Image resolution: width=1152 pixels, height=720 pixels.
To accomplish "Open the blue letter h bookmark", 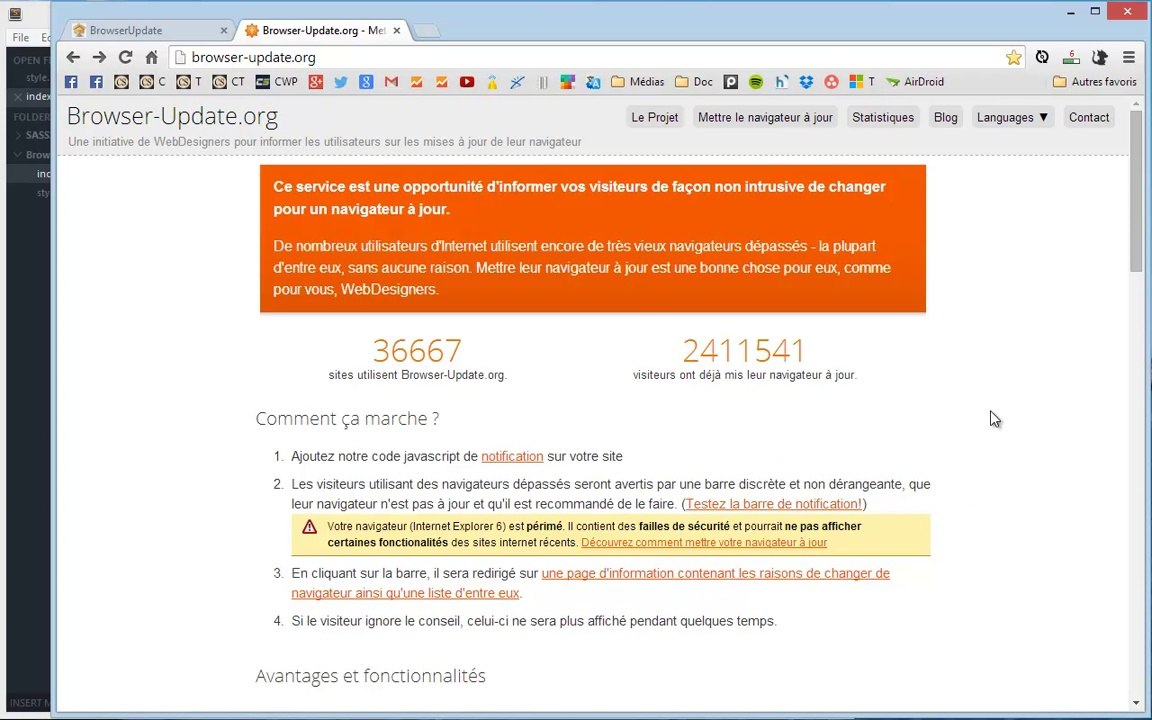I will (x=781, y=82).
